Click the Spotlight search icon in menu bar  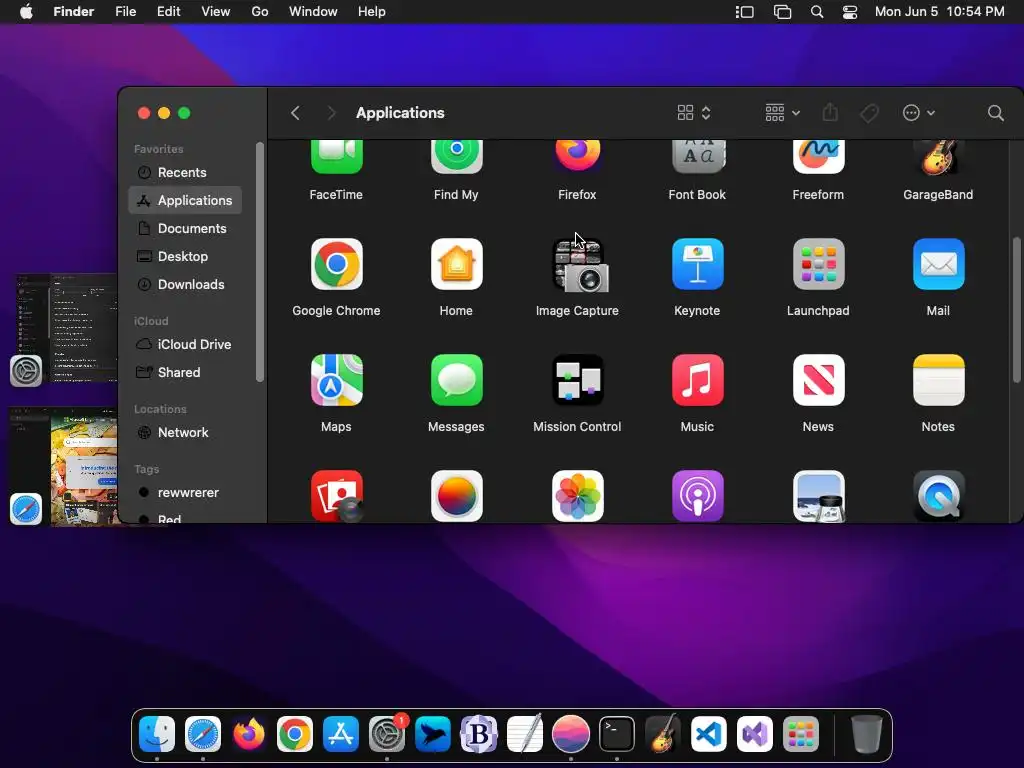pos(817,12)
